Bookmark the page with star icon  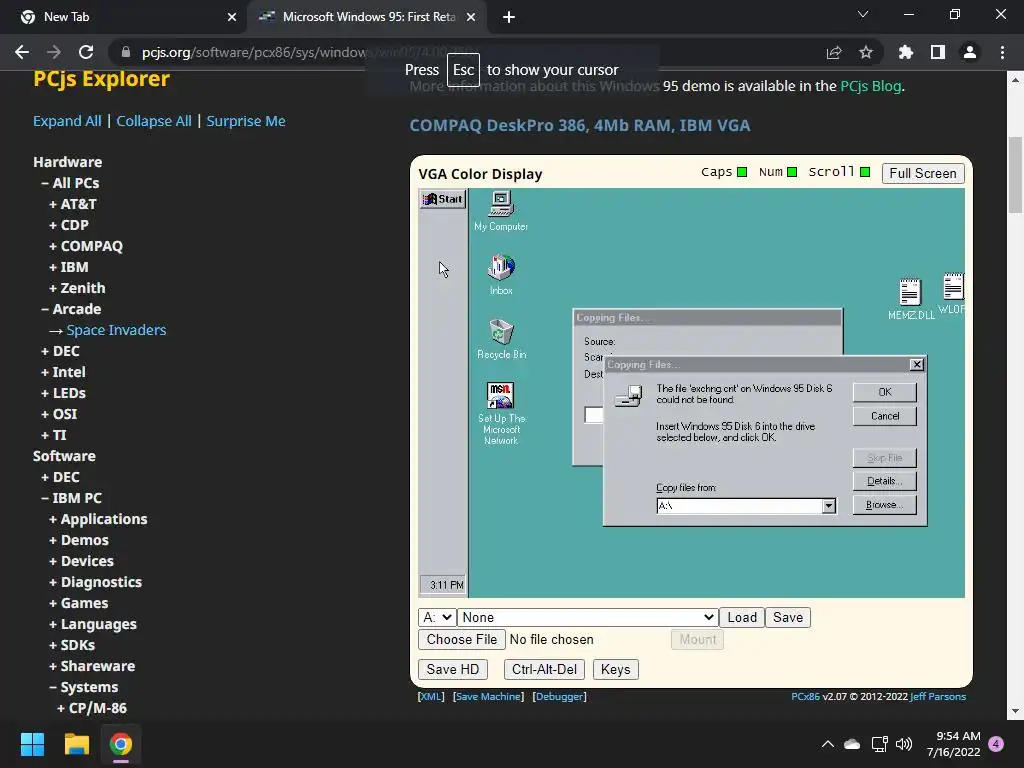pos(866,52)
